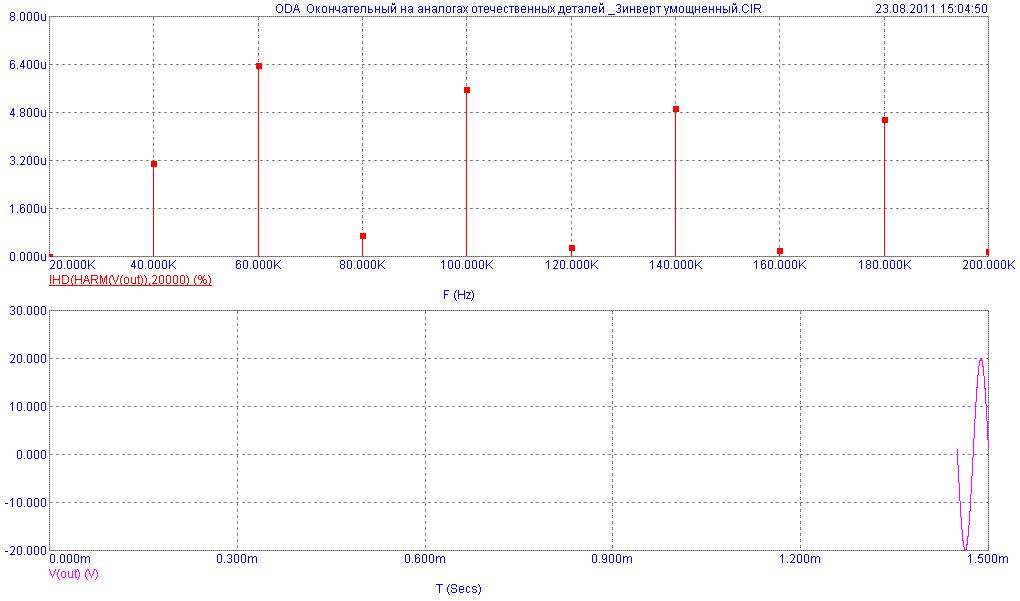This screenshot has height=601, width=1020.
Task: Click the 6.400u vertical axis value
Action: pyautogui.click(x=28, y=65)
